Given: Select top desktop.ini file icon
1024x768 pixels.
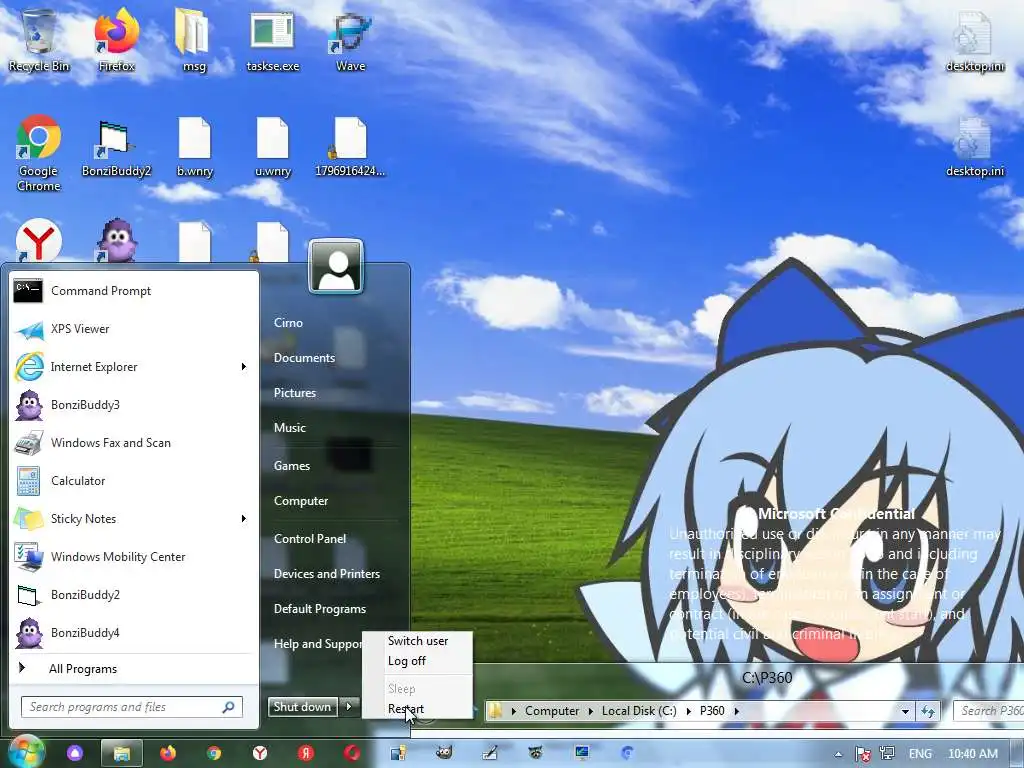Looking at the screenshot, I should coord(974,42).
